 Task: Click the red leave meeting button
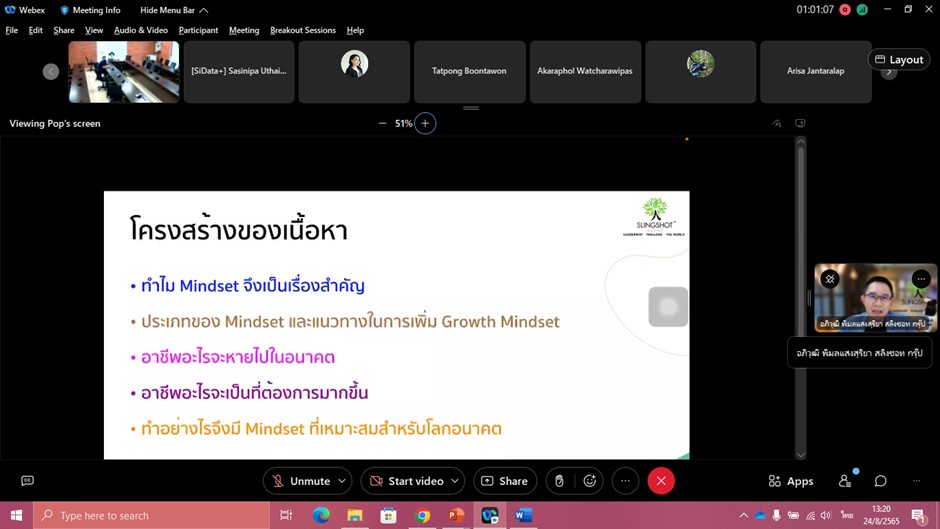tap(660, 481)
